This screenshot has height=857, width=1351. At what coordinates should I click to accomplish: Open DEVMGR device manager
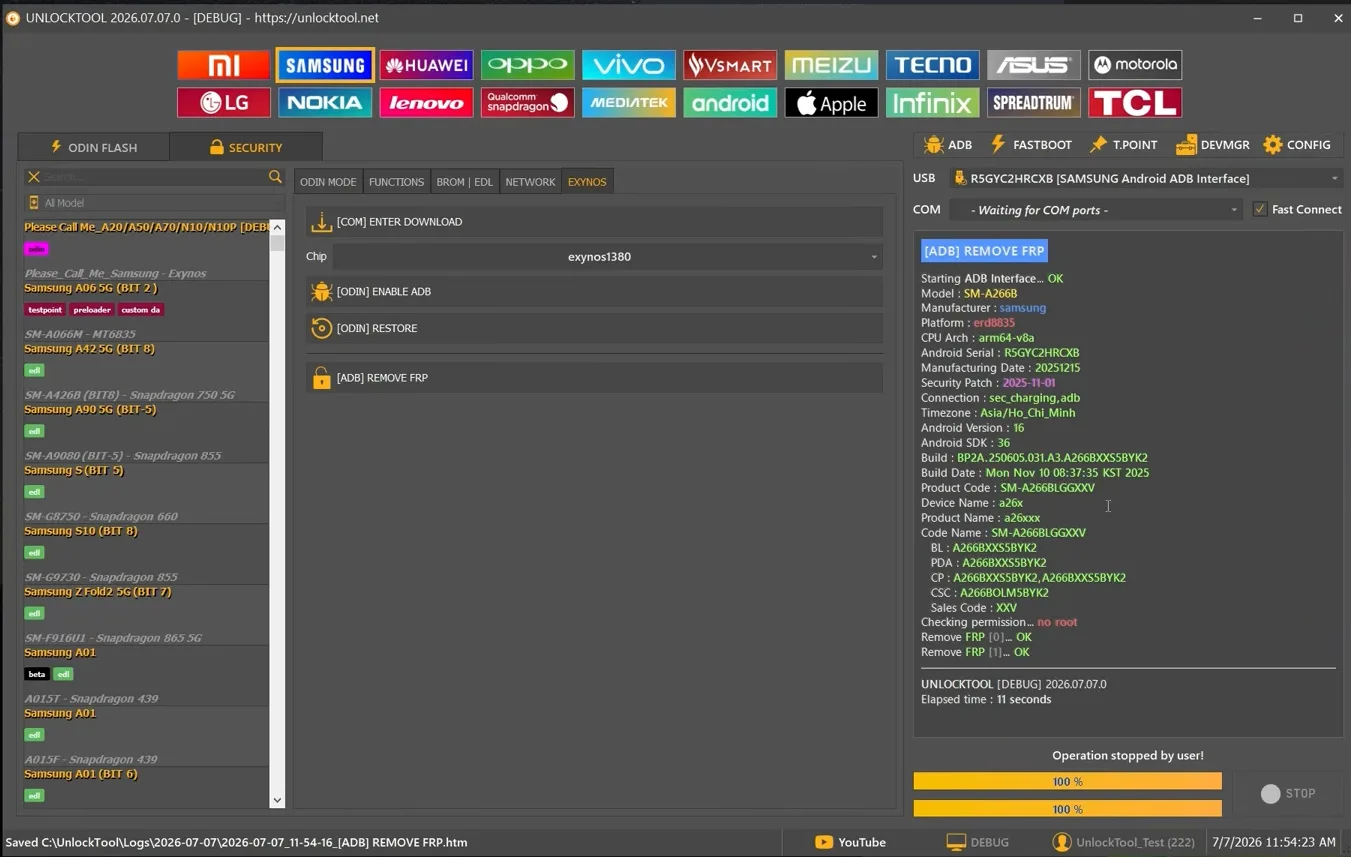click(x=1212, y=145)
